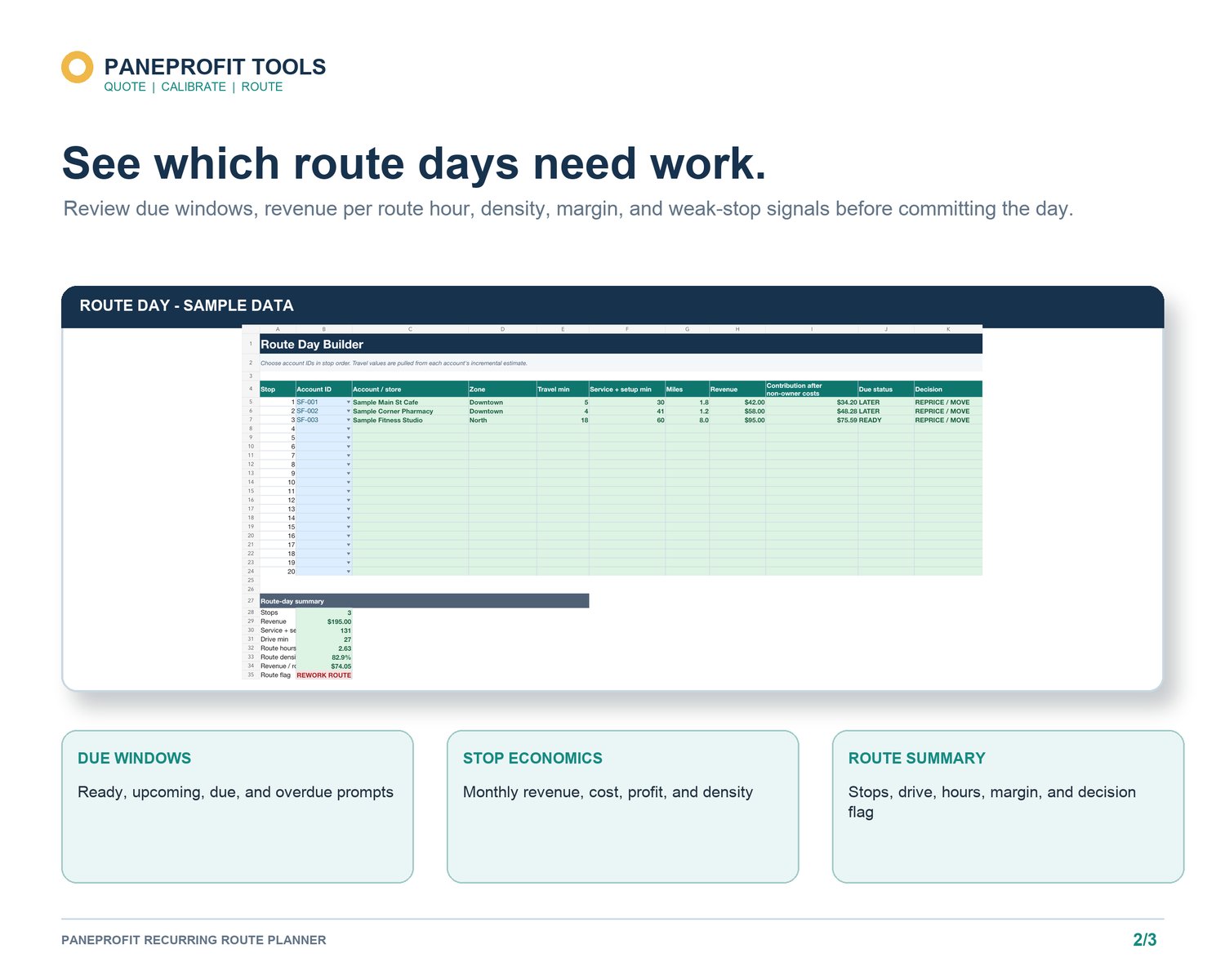Image resolution: width=1225 pixels, height=980 pixels.
Task: Click the $42.00 revenue cell
Action: pos(737,402)
